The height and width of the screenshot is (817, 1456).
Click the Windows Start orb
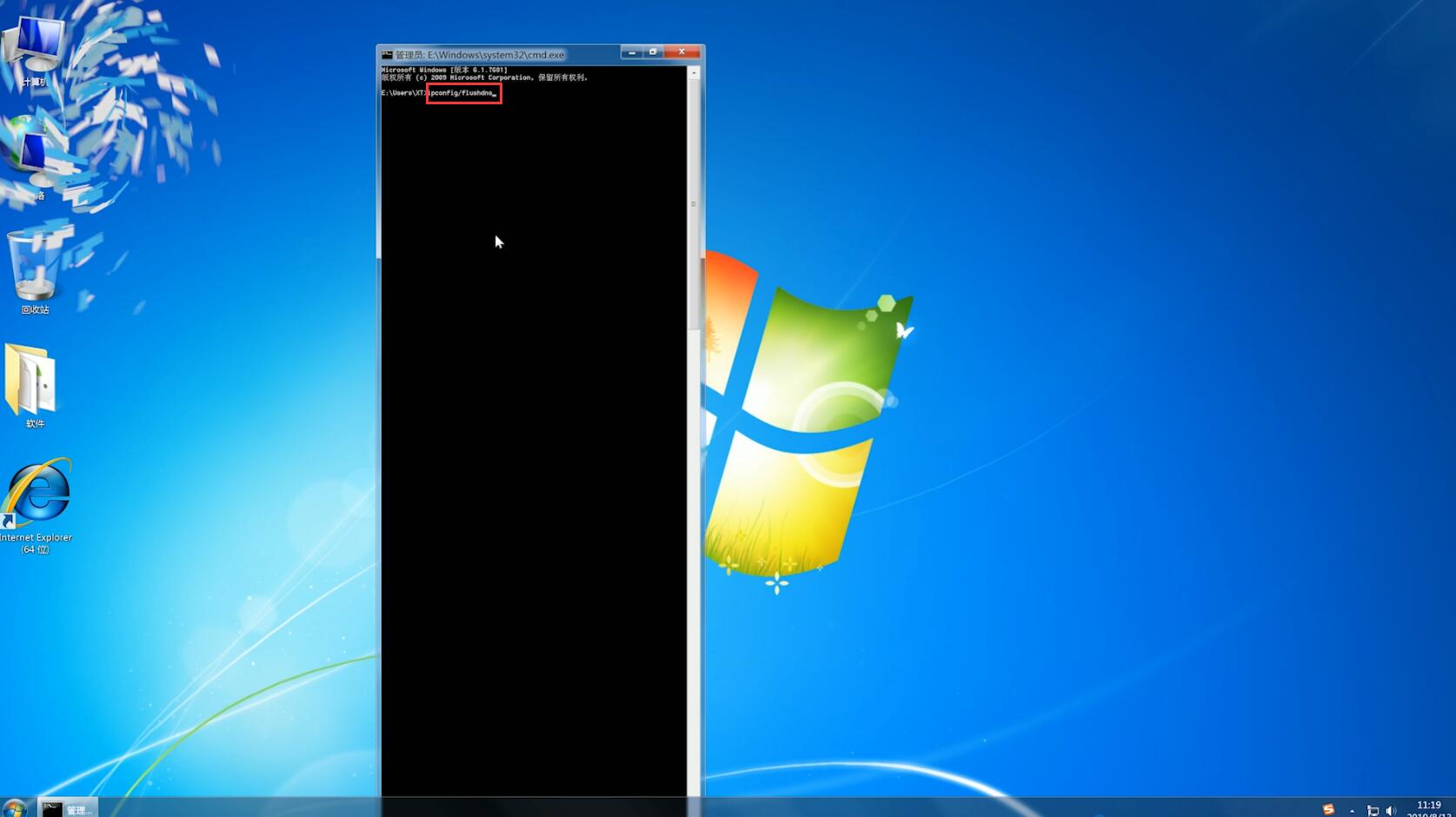pos(14,808)
